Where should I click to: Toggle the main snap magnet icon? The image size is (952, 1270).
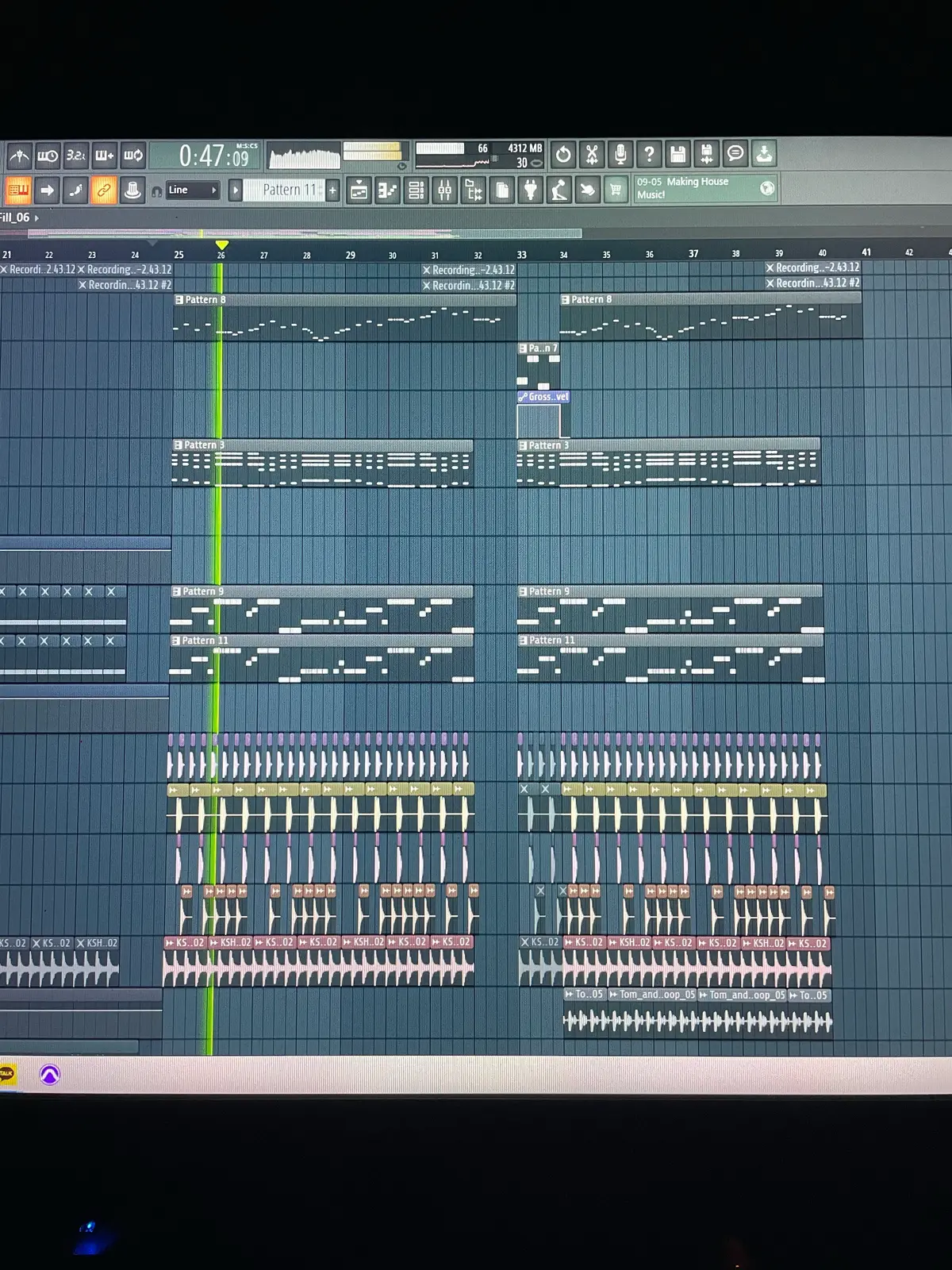156,190
